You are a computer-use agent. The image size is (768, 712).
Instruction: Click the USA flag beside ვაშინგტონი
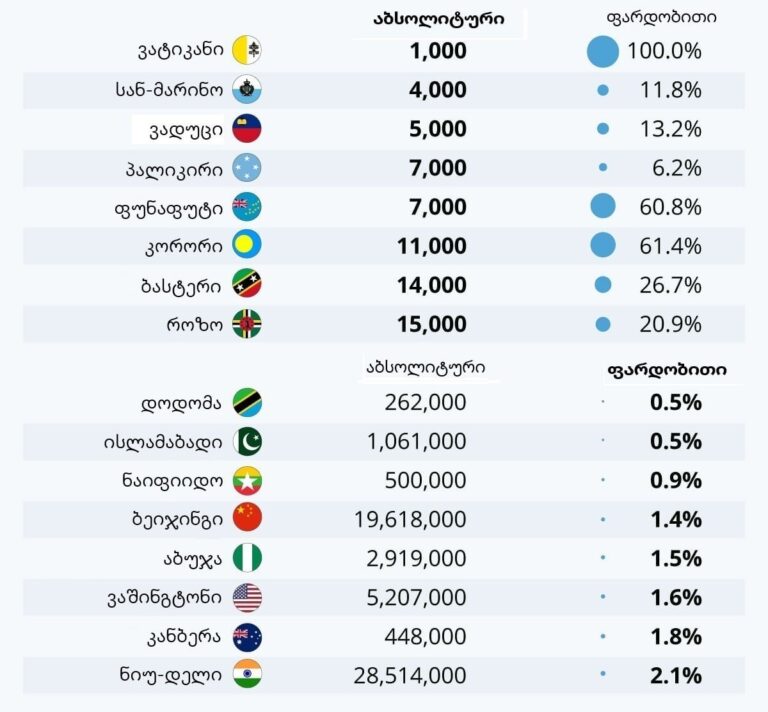[246, 598]
